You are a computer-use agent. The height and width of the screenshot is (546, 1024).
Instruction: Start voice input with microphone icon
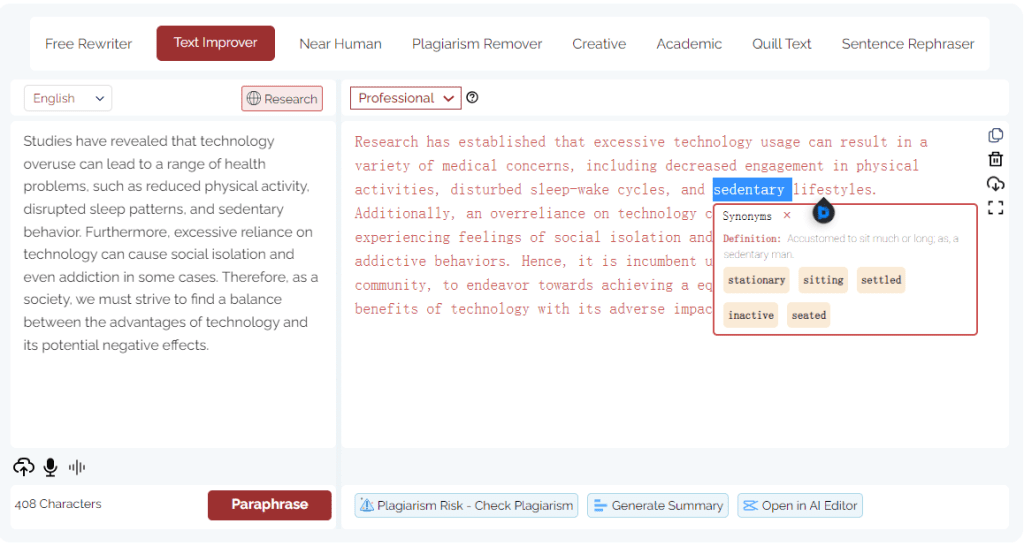[50, 467]
